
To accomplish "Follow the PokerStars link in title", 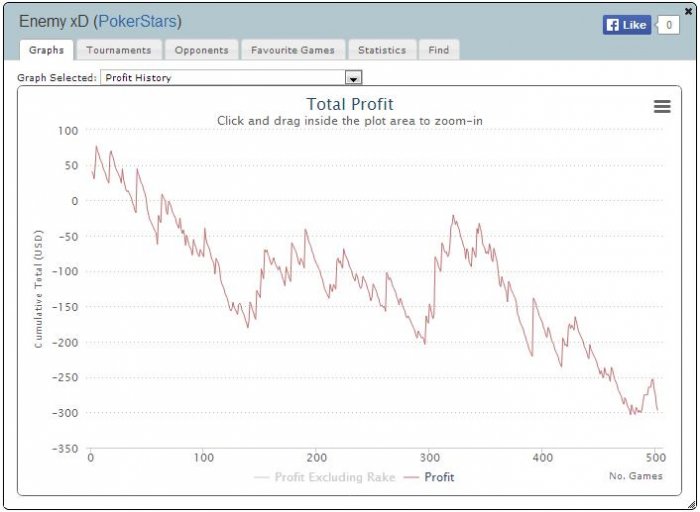I will [x=138, y=21].
